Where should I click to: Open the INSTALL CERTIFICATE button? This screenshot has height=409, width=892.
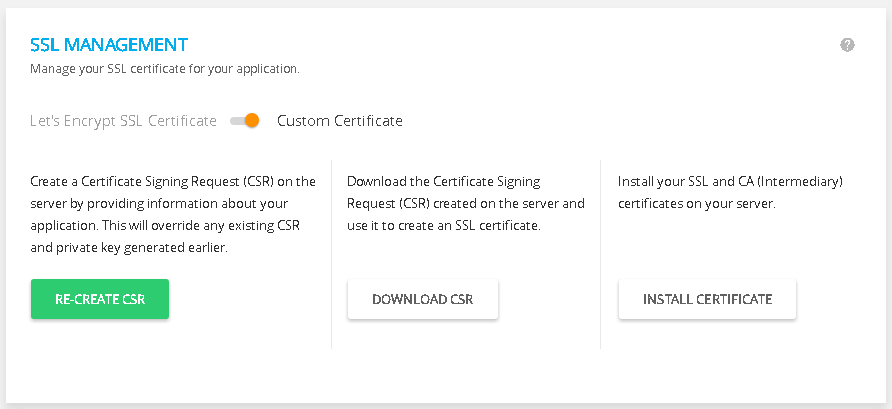[707, 299]
